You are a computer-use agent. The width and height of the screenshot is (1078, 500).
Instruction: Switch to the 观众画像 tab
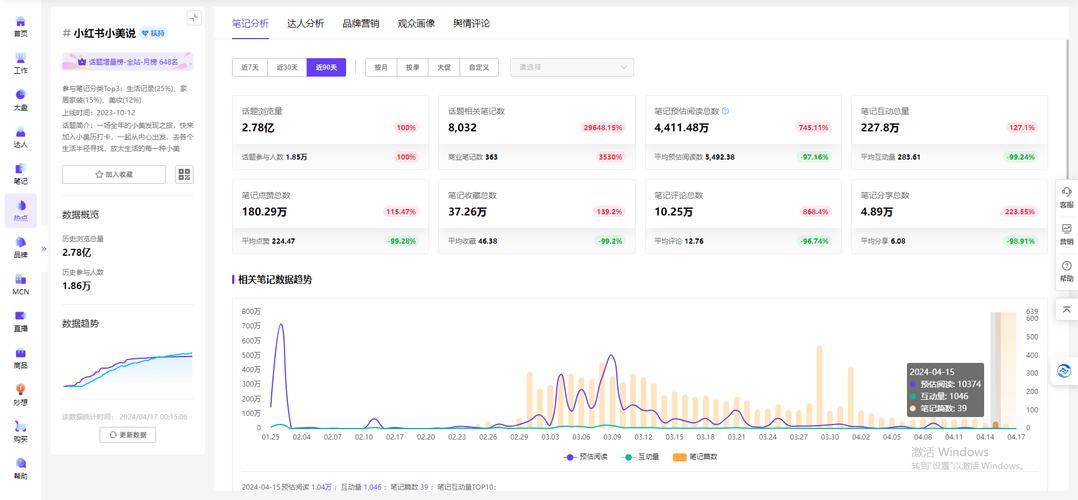[416, 23]
